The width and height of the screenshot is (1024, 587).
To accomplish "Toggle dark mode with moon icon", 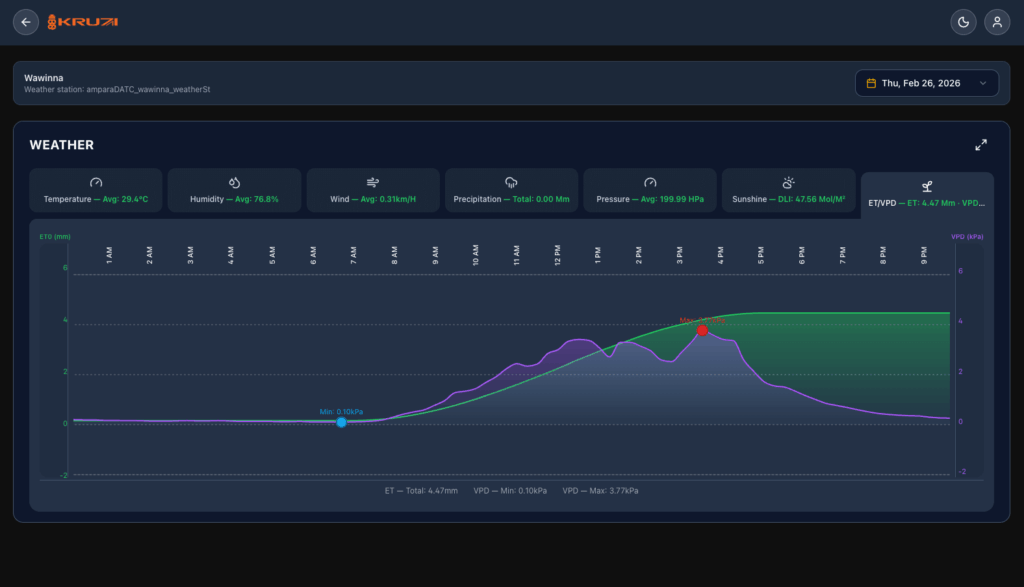I will click(x=963, y=22).
